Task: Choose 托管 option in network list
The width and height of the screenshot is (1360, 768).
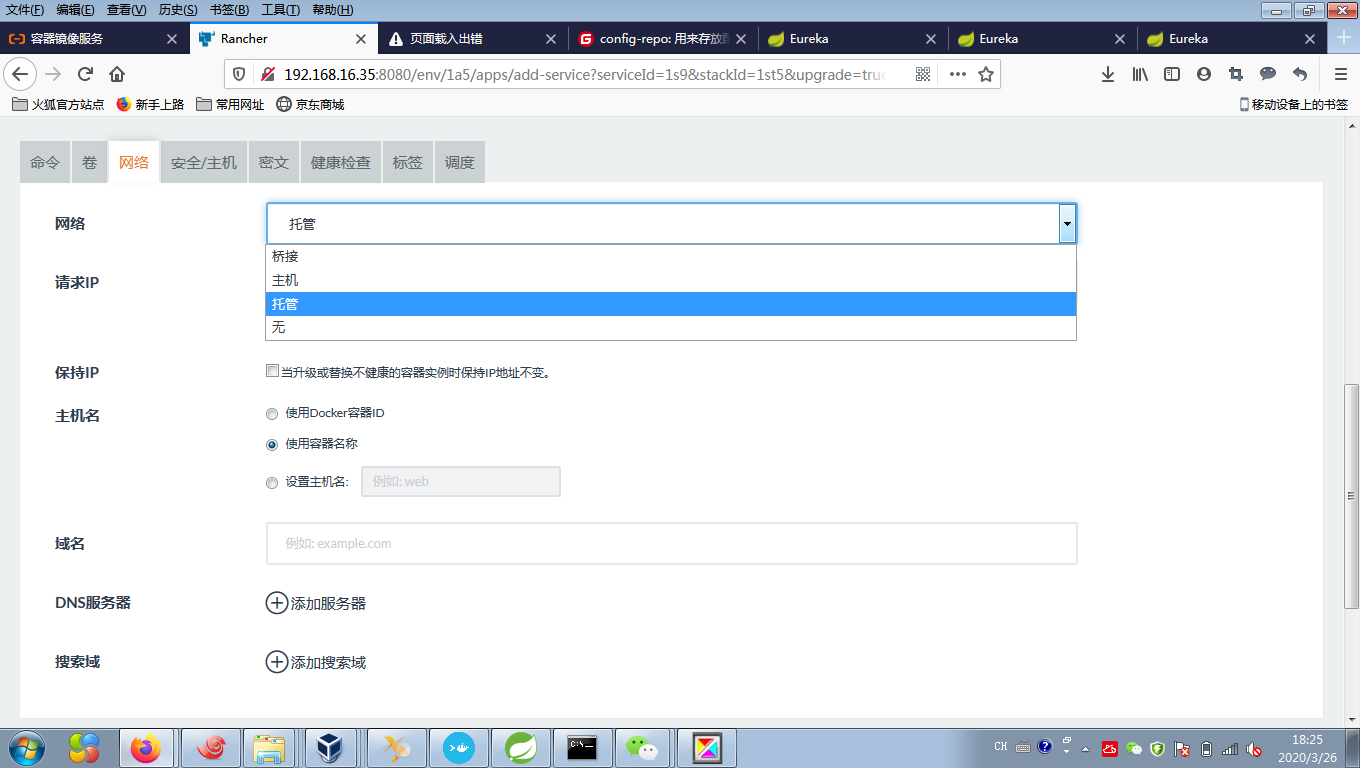Action: point(671,304)
